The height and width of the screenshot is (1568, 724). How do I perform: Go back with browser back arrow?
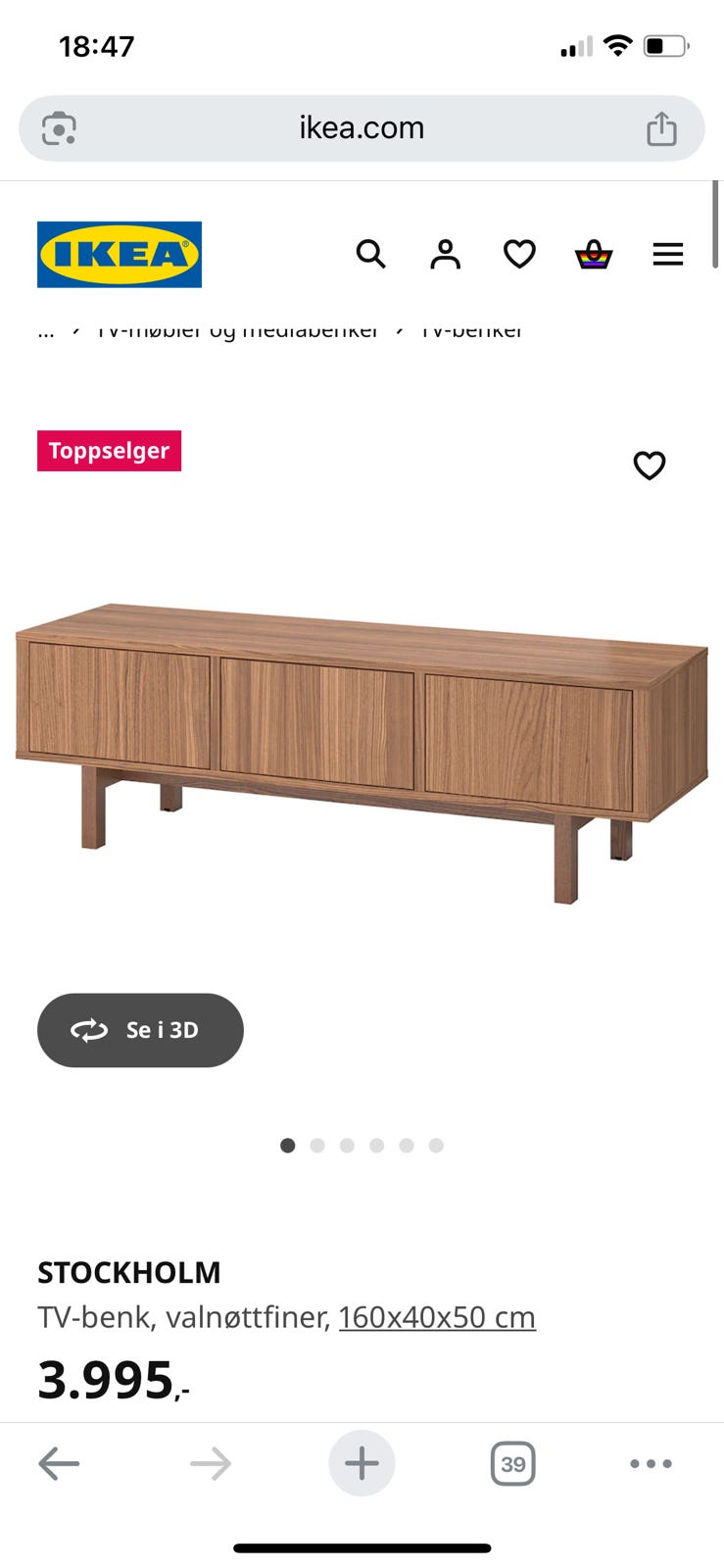pyautogui.click(x=59, y=1464)
